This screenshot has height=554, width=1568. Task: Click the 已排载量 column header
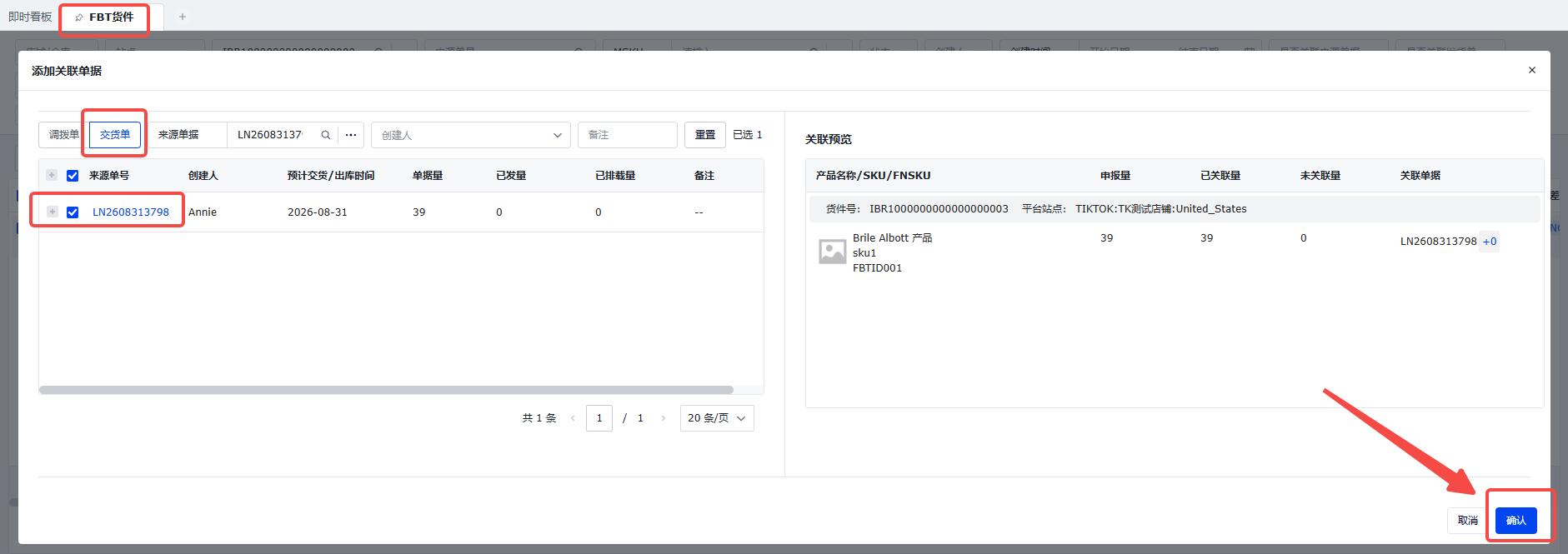615,176
